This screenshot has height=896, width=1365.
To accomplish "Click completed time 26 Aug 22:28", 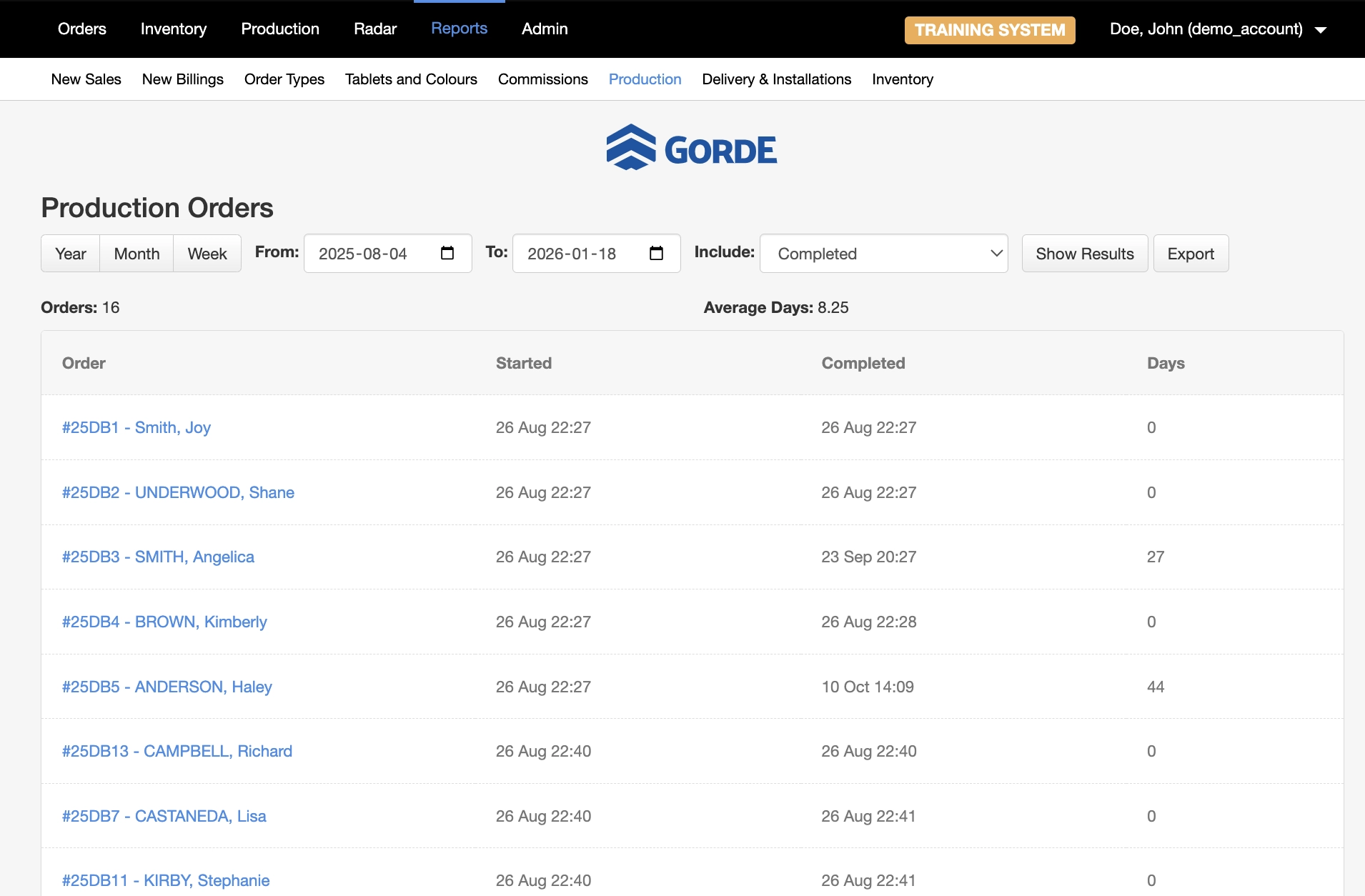I will click(x=869, y=622).
